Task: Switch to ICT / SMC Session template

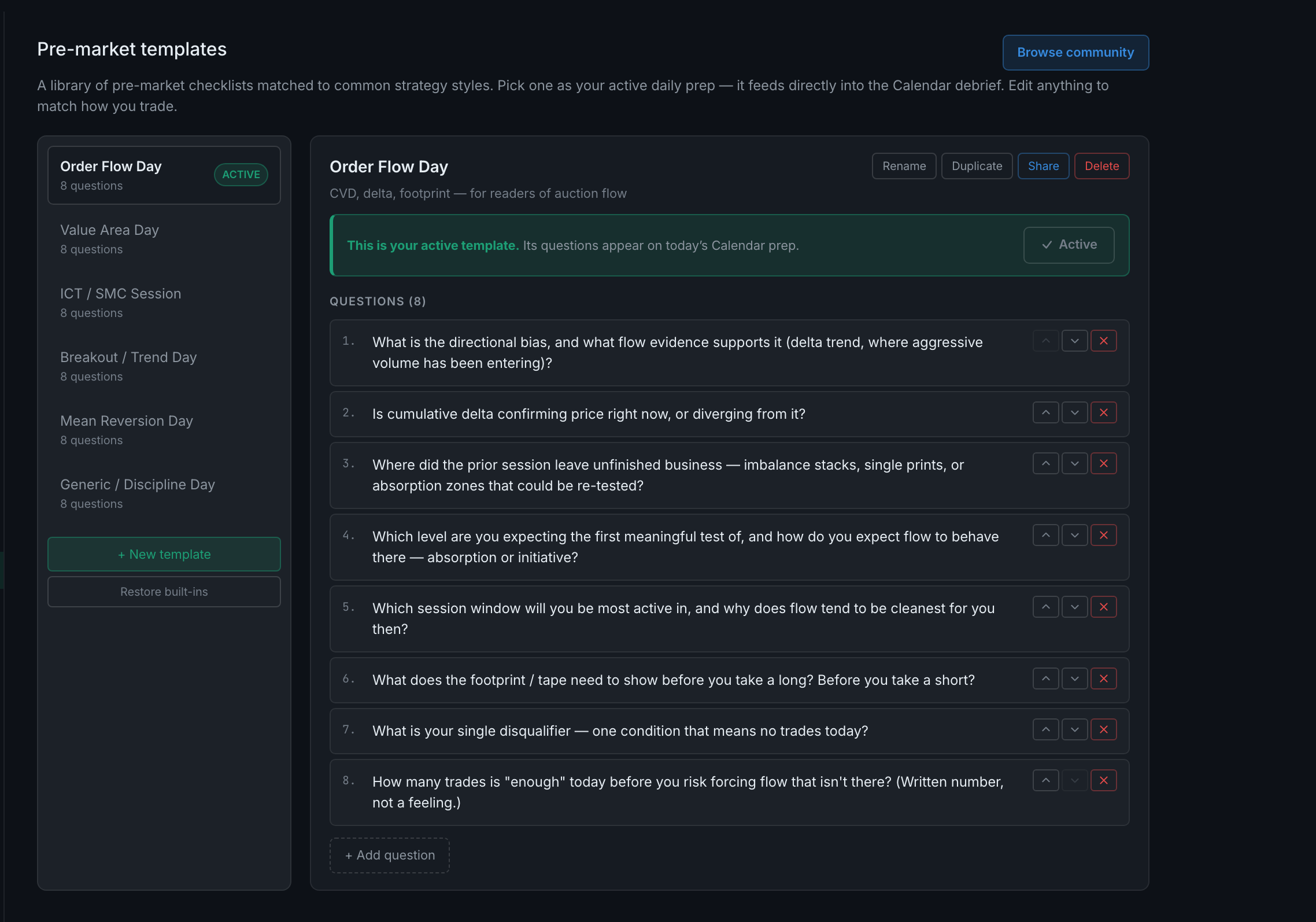Action: (x=164, y=303)
